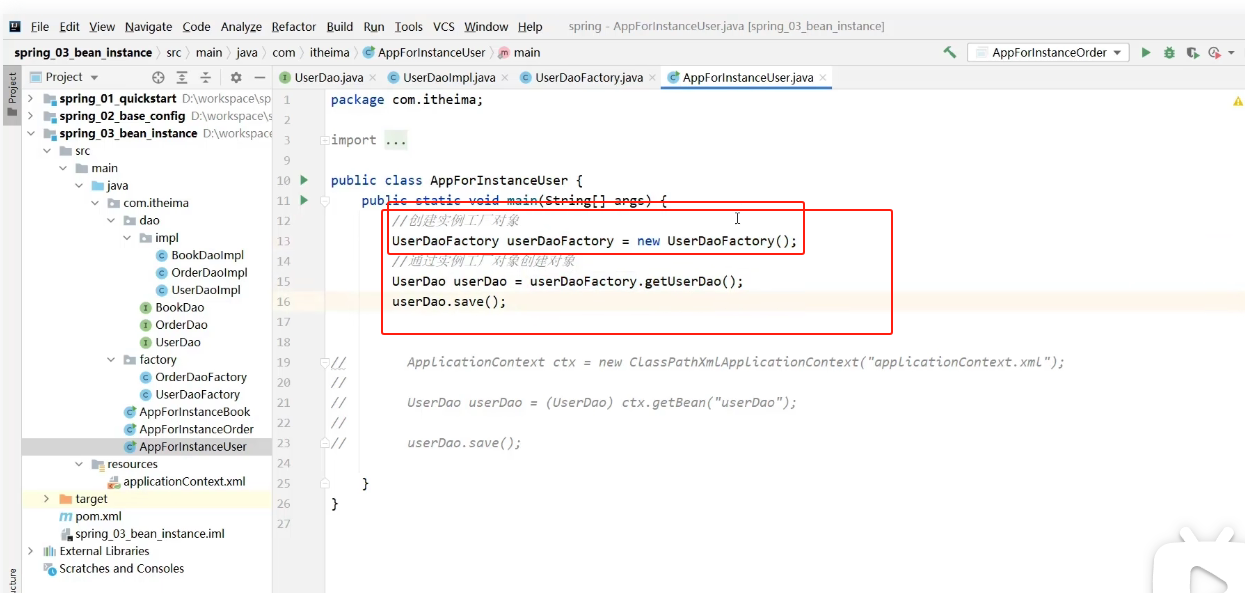Viewport: 1245px width, 593px height.
Task: Start debugging with the bug icon
Action: coord(1169,52)
